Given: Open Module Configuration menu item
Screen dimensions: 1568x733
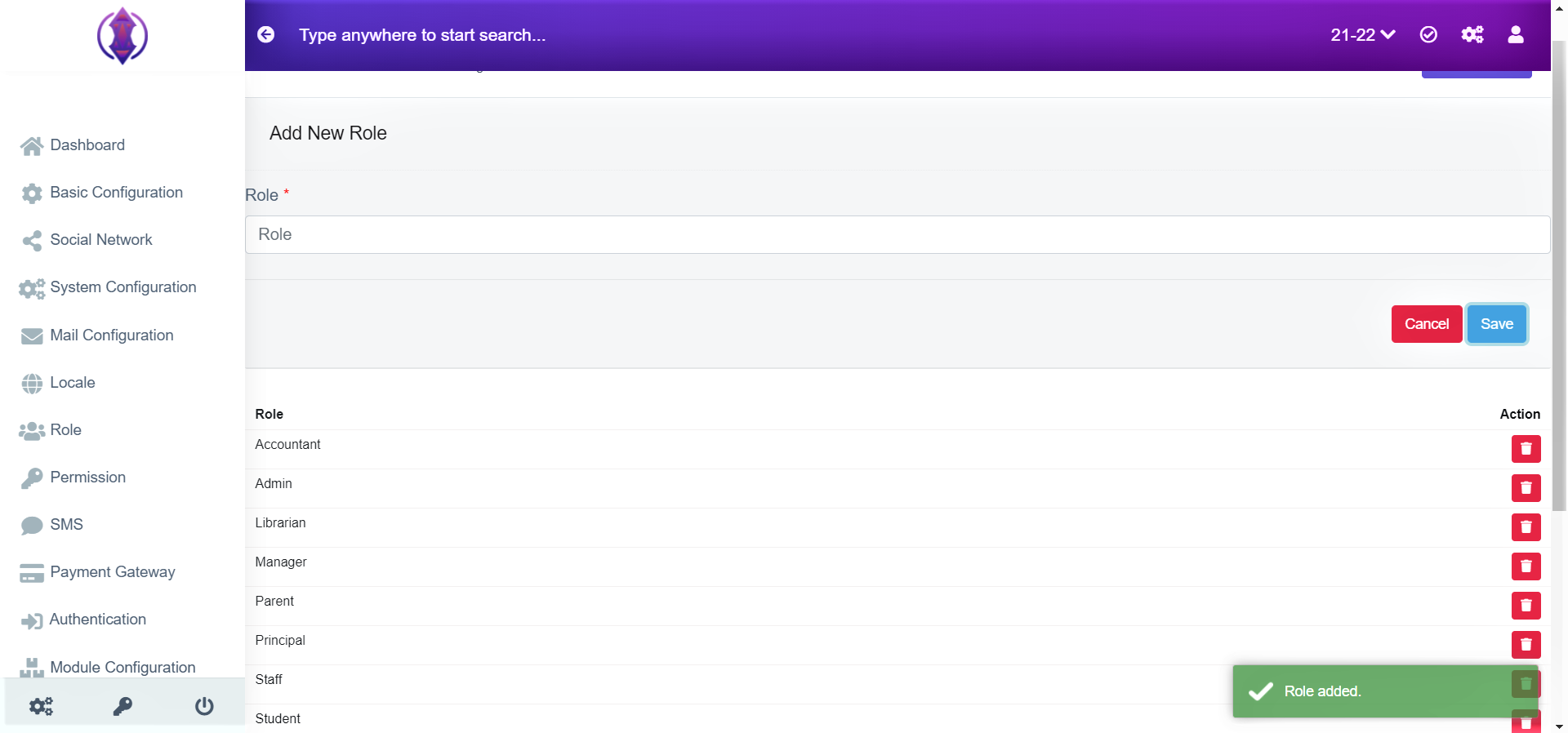Looking at the screenshot, I should (x=122, y=668).
